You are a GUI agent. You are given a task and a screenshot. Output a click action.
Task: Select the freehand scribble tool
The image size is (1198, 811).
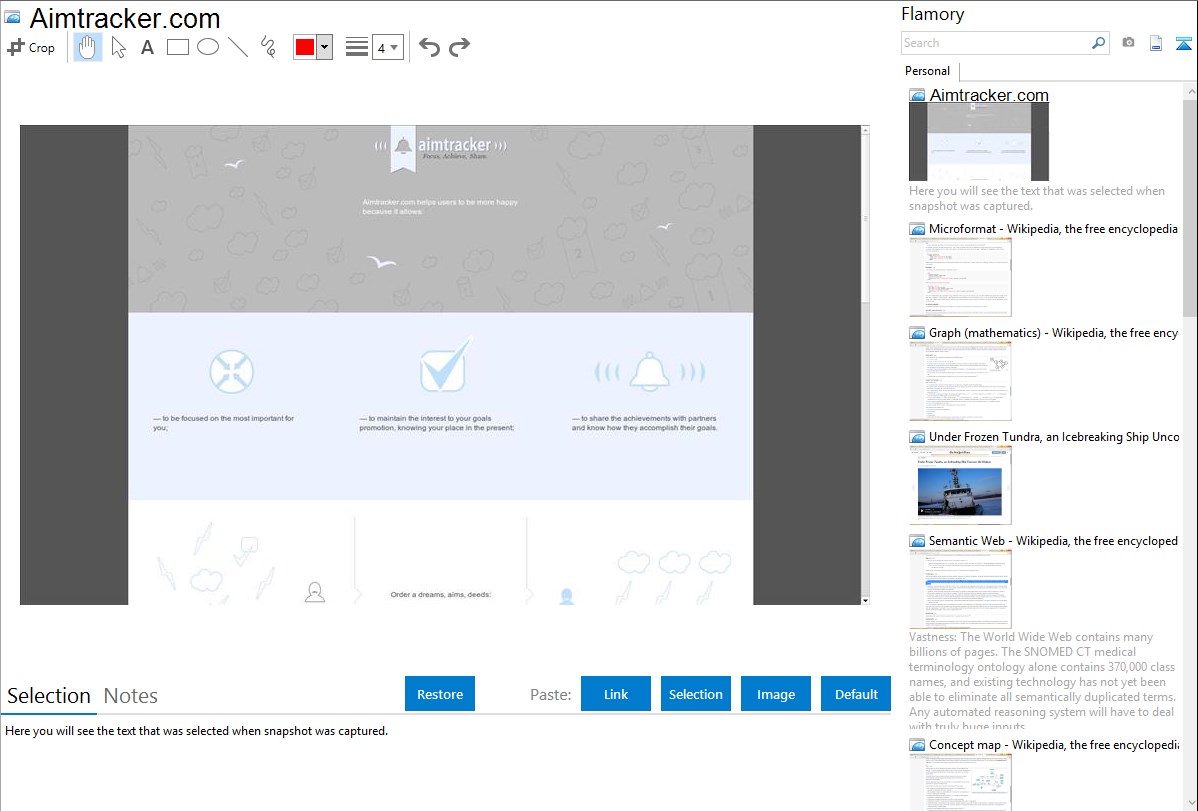point(268,47)
